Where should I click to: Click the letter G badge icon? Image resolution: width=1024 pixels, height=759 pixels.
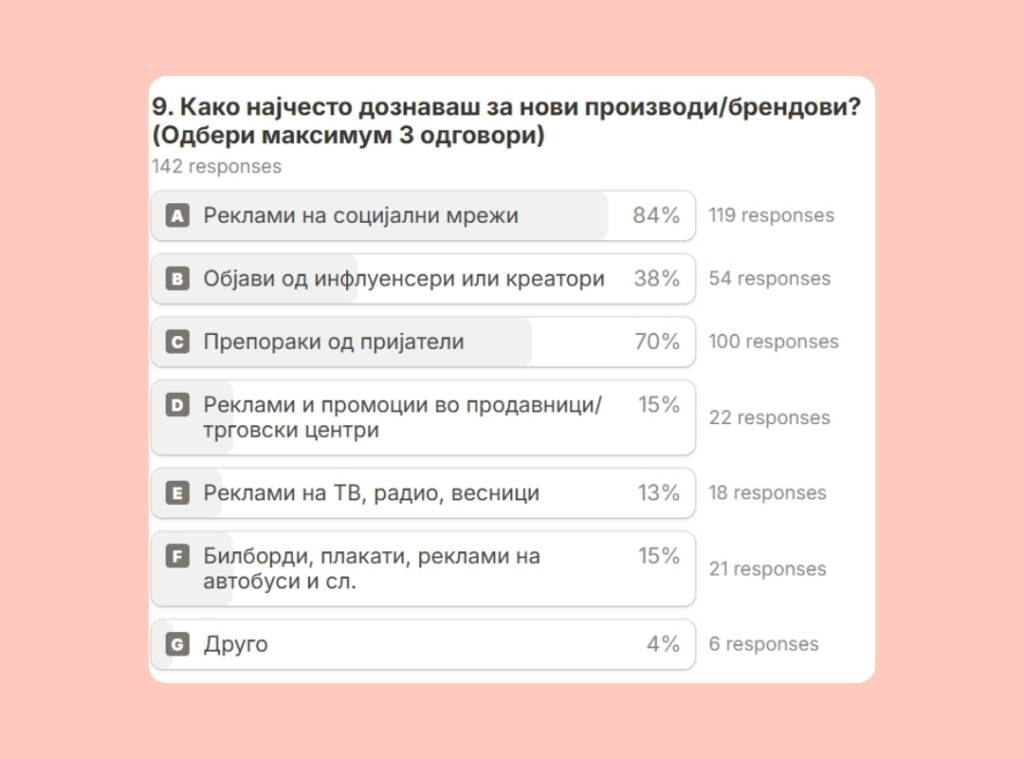pyautogui.click(x=177, y=645)
